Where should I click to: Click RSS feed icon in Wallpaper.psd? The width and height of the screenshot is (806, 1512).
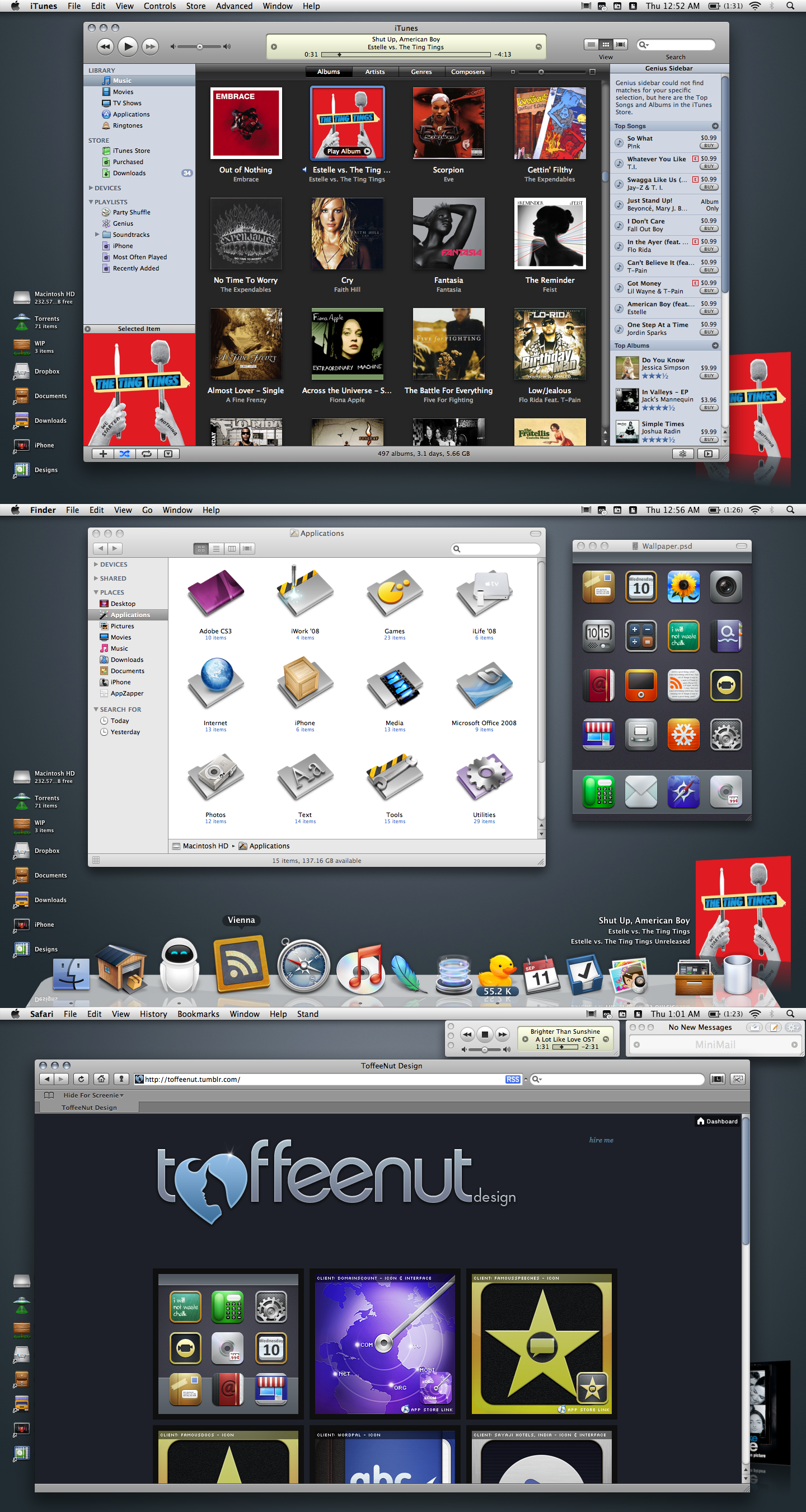(x=683, y=685)
